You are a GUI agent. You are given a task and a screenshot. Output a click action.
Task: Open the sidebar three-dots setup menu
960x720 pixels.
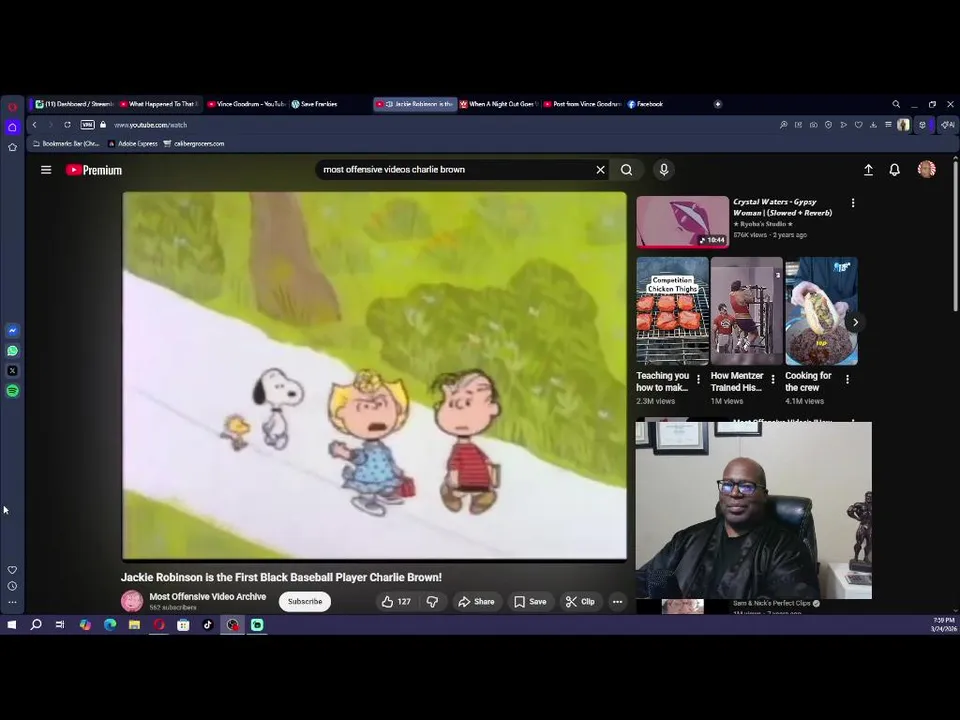[x=12, y=602]
